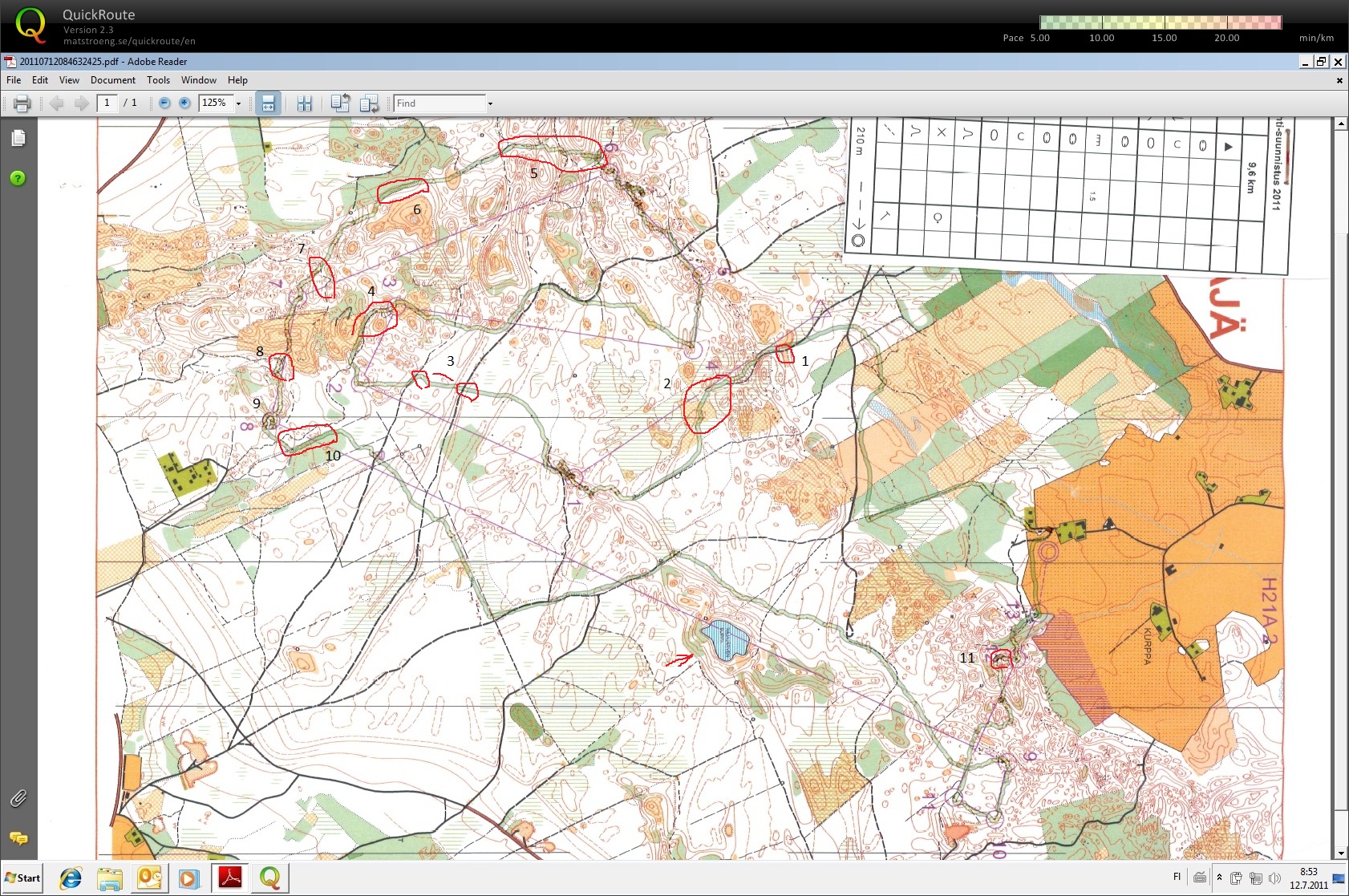The width and height of the screenshot is (1349, 896).
Task: Go to next page with the right arrow
Action: pos(81,103)
